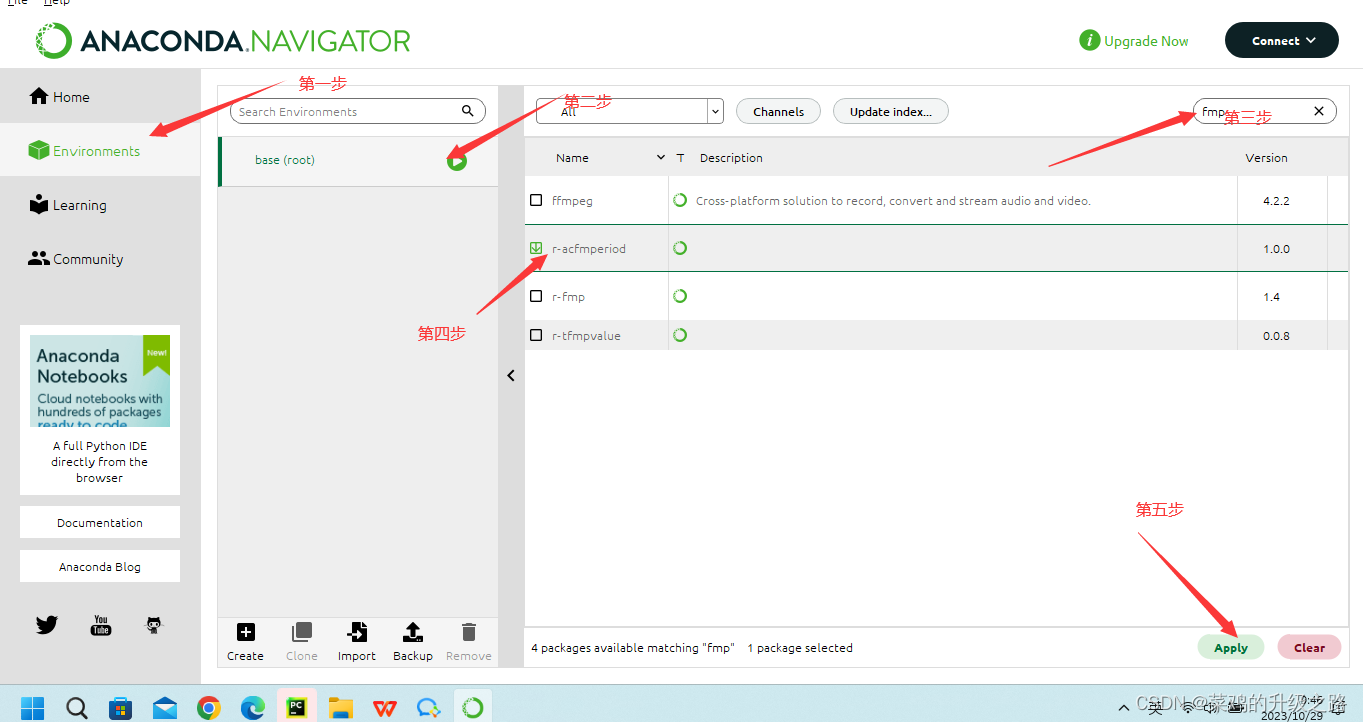Open Google Chrome from the taskbar
Screen dimensions: 1363x722
tap(208, 708)
